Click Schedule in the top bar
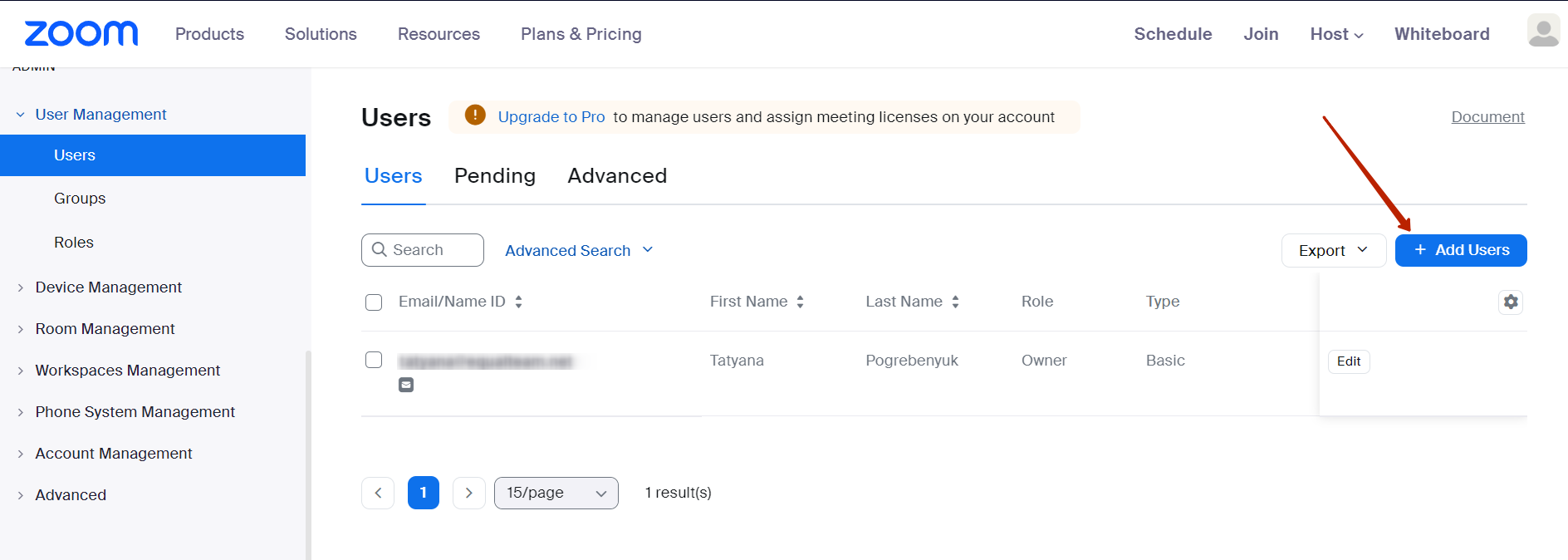The image size is (1568, 560). coord(1173,34)
